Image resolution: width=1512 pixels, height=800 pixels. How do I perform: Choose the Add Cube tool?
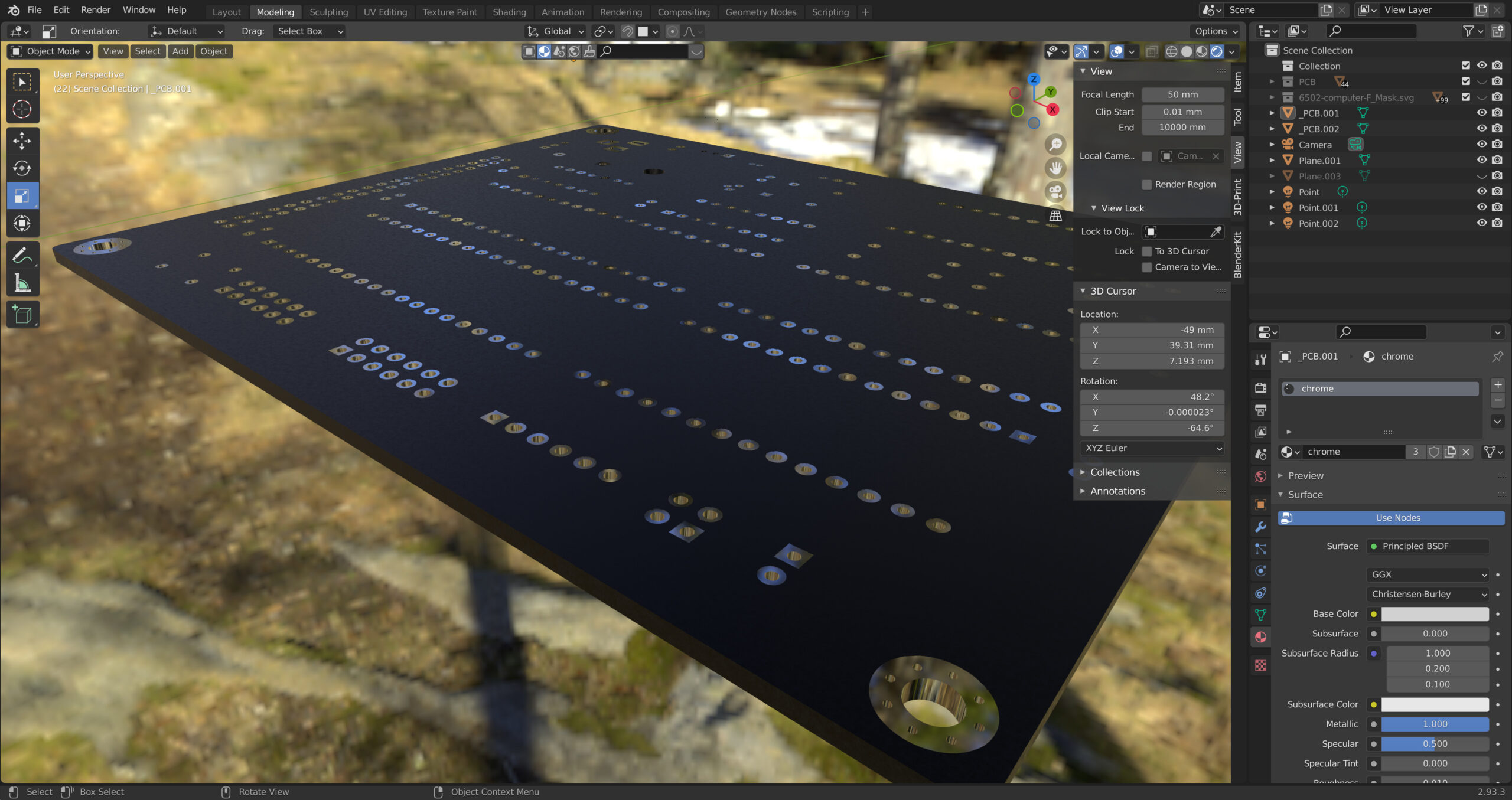(22, 315)
